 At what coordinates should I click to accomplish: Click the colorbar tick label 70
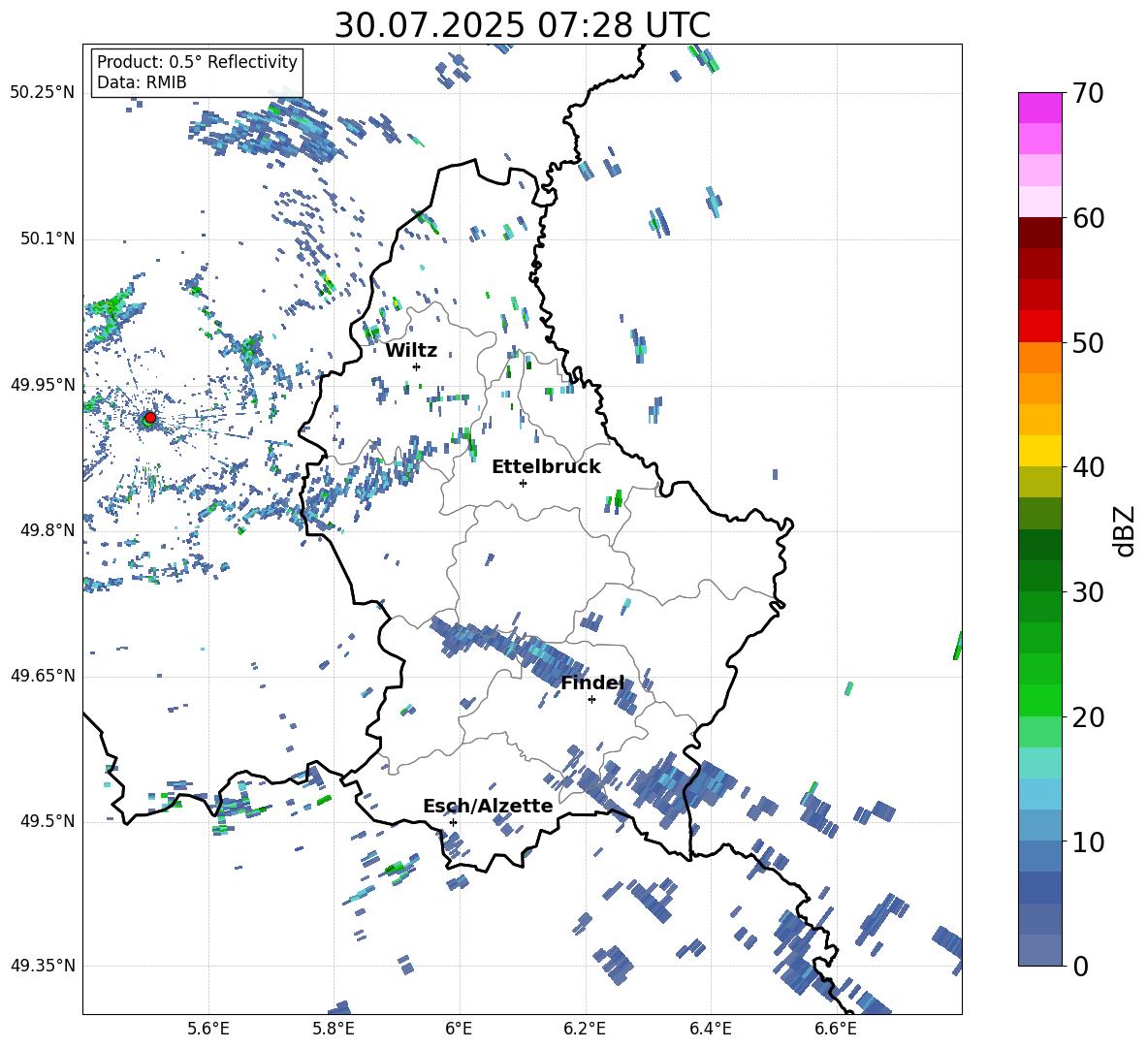[1088, 93]
